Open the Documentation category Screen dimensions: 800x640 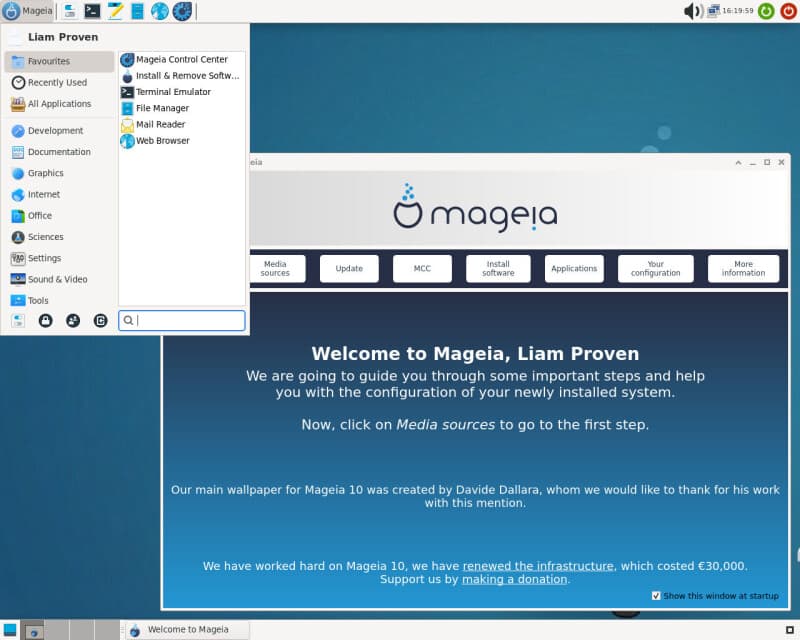coord(59,152)
